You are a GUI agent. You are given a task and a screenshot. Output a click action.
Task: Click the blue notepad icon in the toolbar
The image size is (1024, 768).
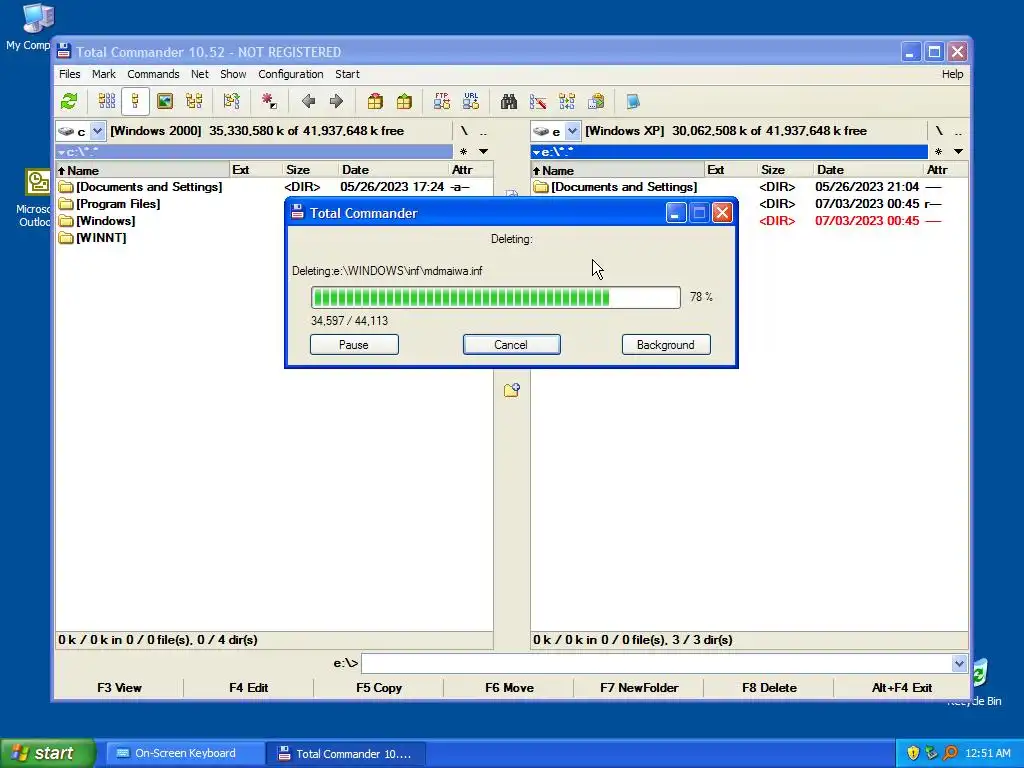[x=633, y=101]
